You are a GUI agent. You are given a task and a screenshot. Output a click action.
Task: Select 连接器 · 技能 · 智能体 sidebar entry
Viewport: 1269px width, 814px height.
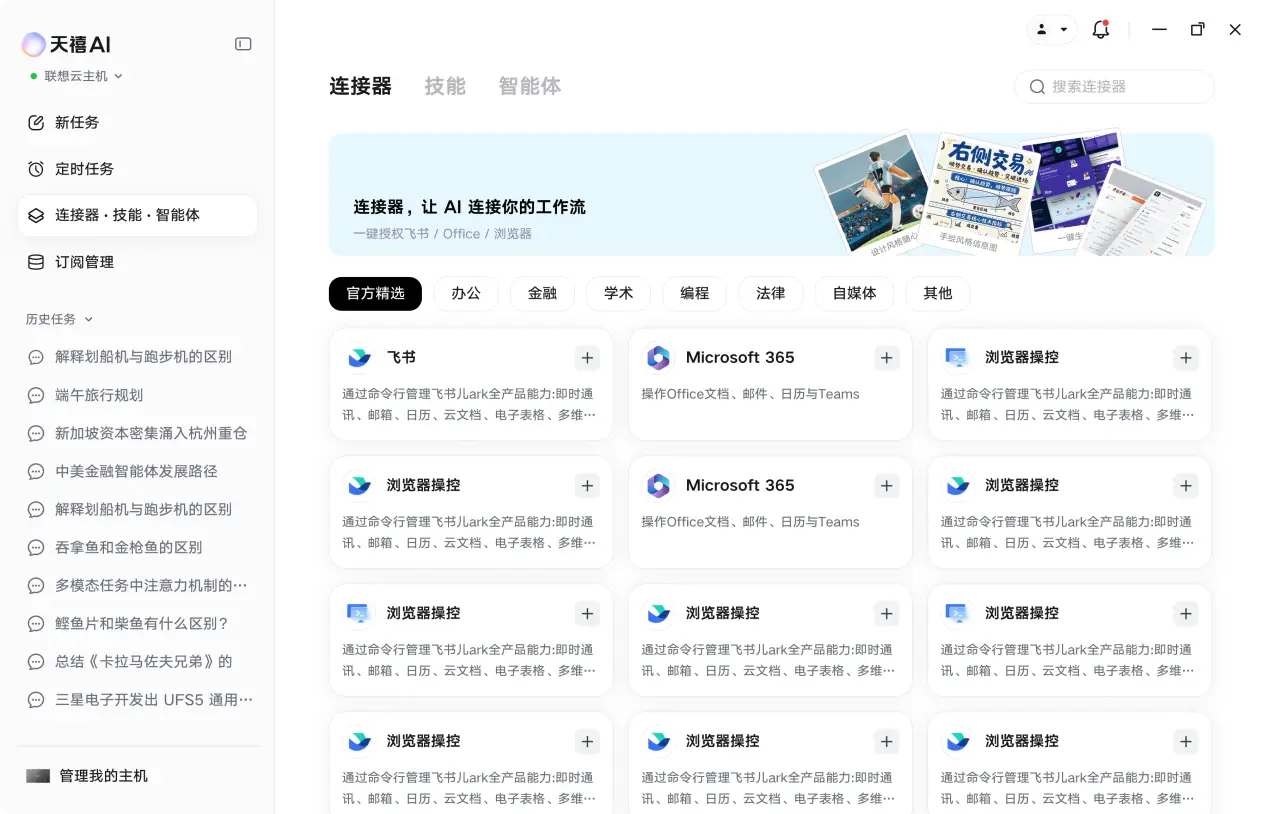pos(137,215)
